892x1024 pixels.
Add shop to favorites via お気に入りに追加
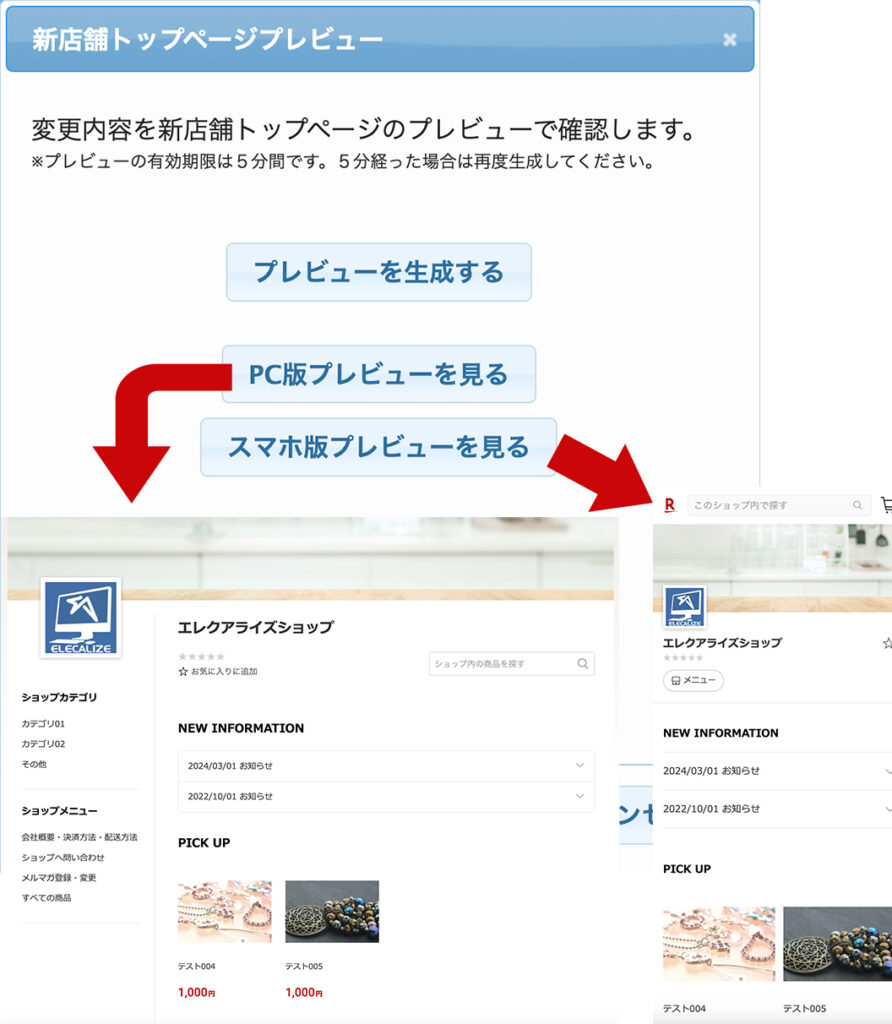click(x=217, y=671)
